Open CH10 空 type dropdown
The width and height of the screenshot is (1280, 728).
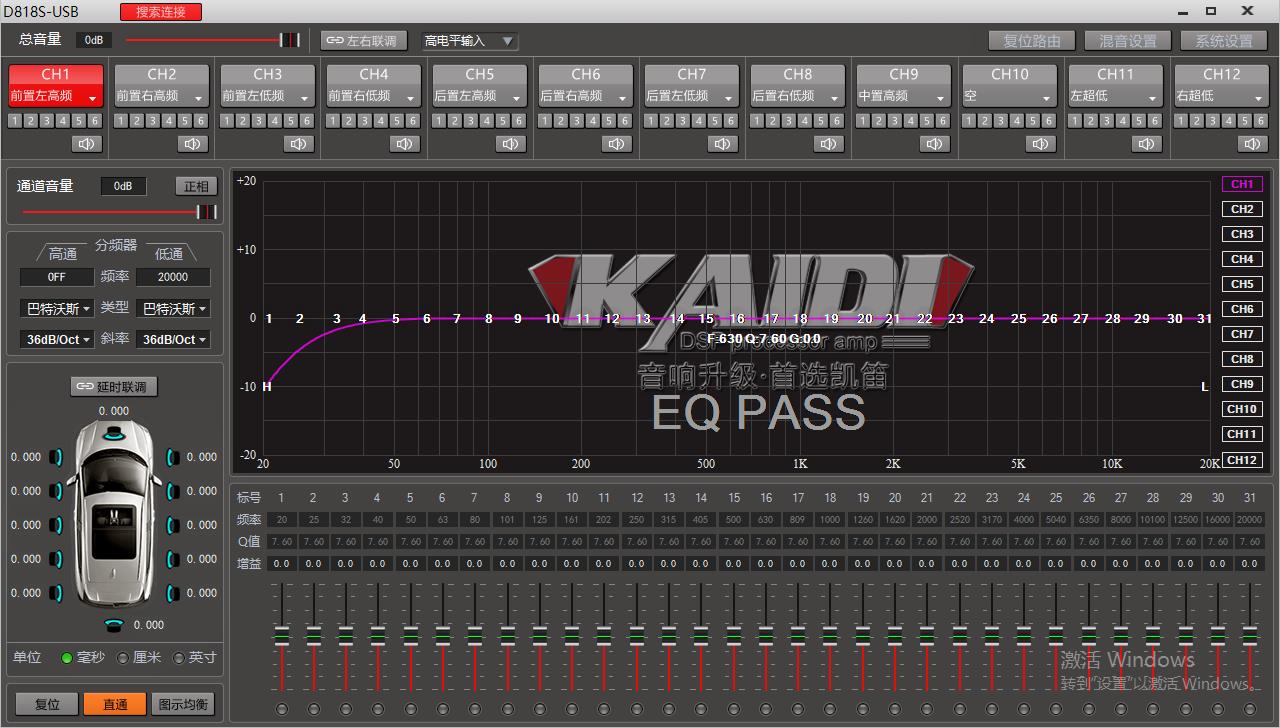pyautogui.click(x=1010, y=97)
